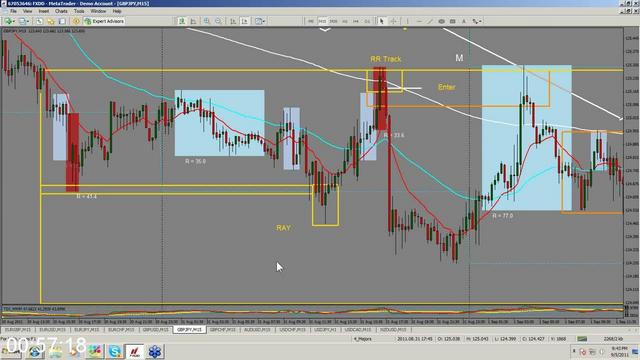Open the Insert menu
Image resolution: width=640 pixels, height=360 pixels.
(x=44, y=11)
